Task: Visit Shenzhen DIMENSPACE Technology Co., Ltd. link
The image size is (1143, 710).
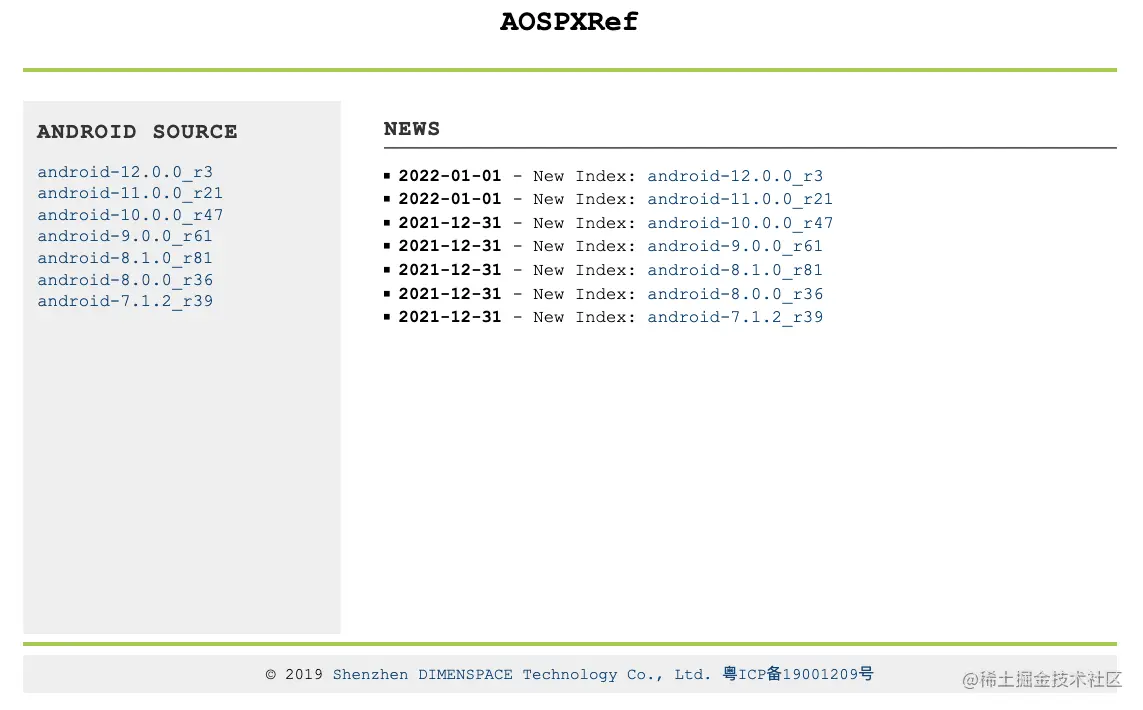Action: [x=522, y=674]
